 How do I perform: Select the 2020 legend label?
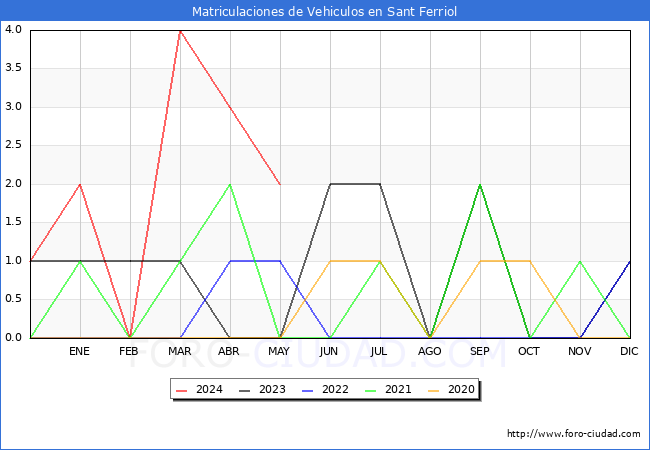point(461,390)
